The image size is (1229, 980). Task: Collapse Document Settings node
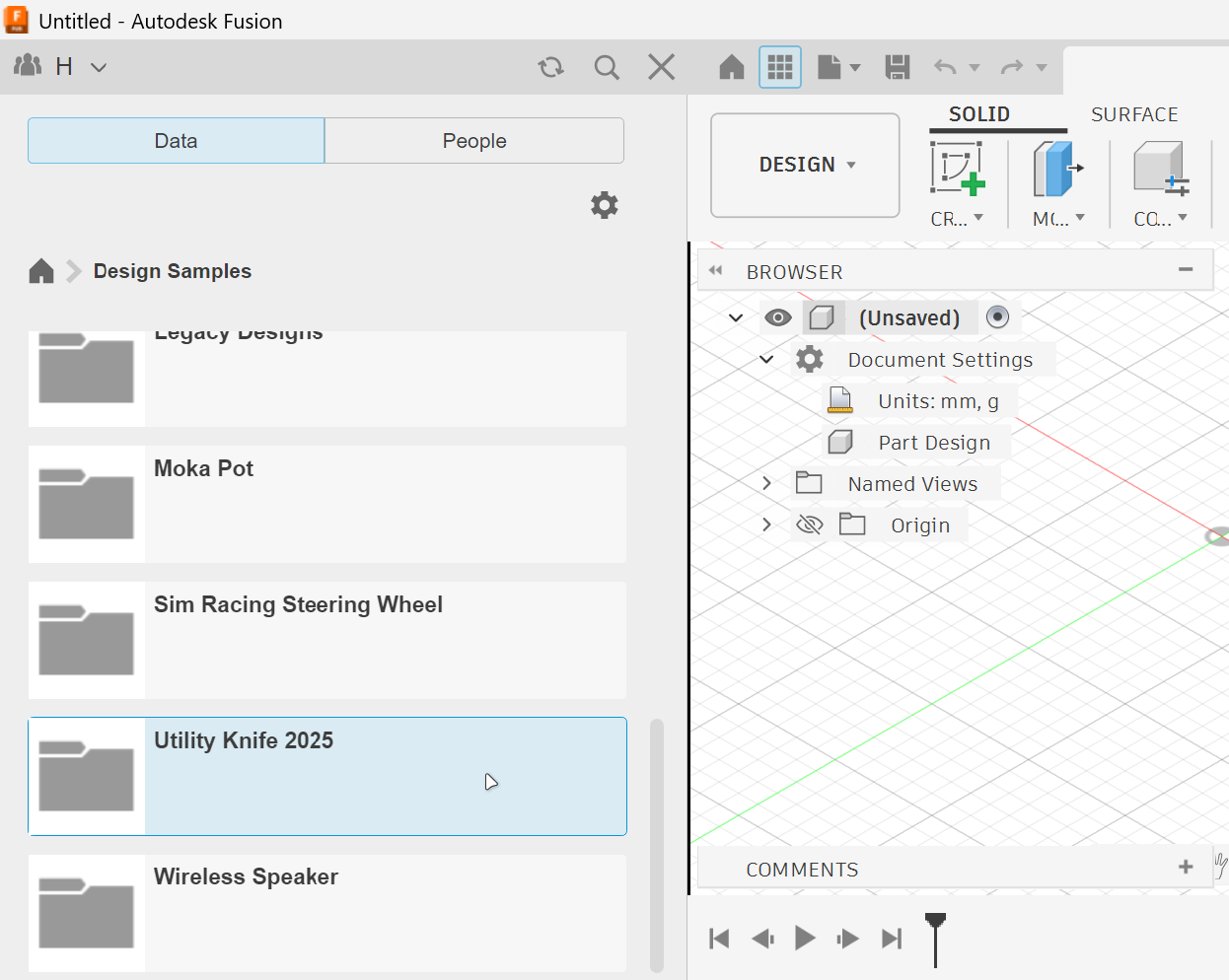tap(766, 359)
